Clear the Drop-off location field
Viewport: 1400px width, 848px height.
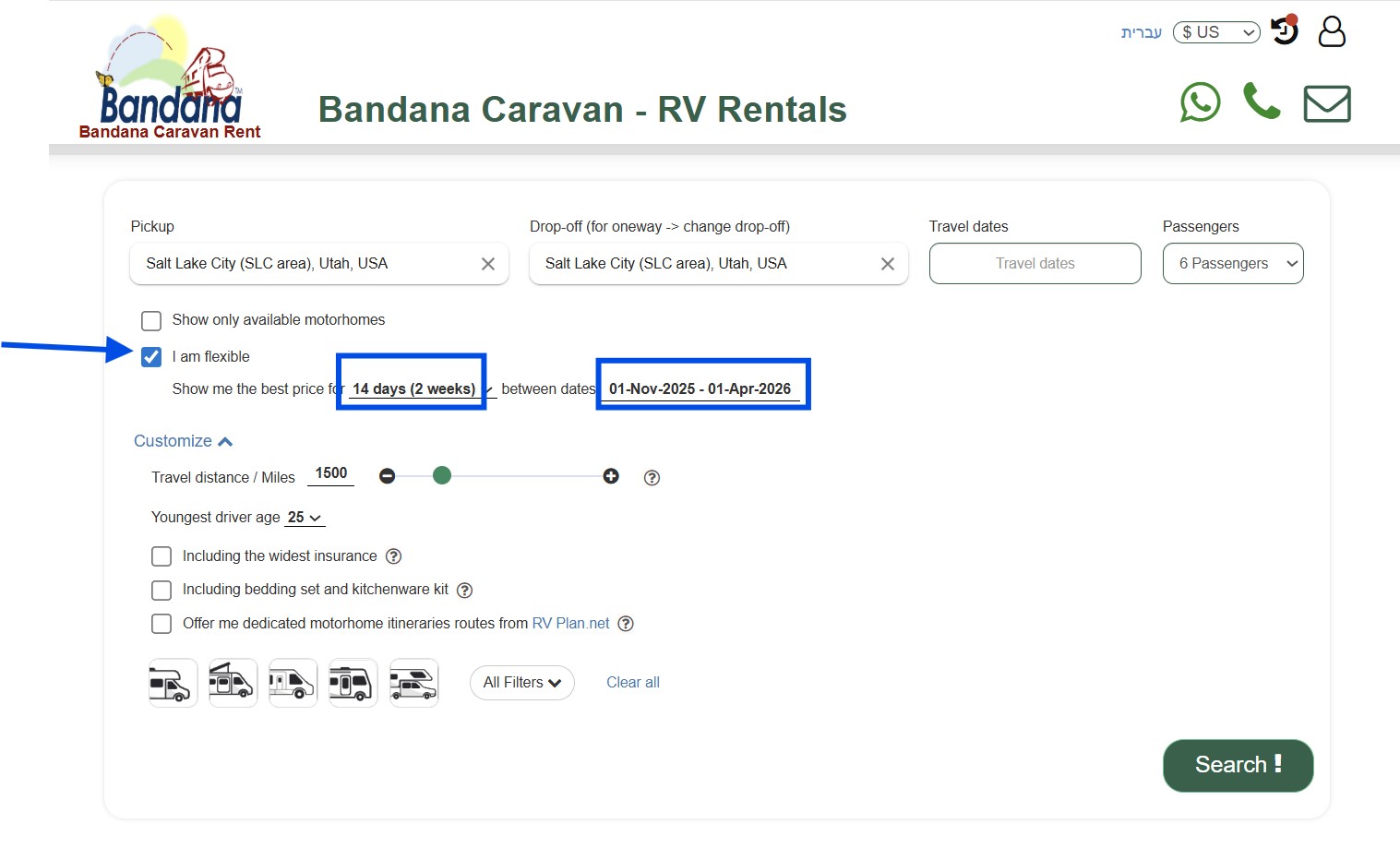[x=887, y=264]
